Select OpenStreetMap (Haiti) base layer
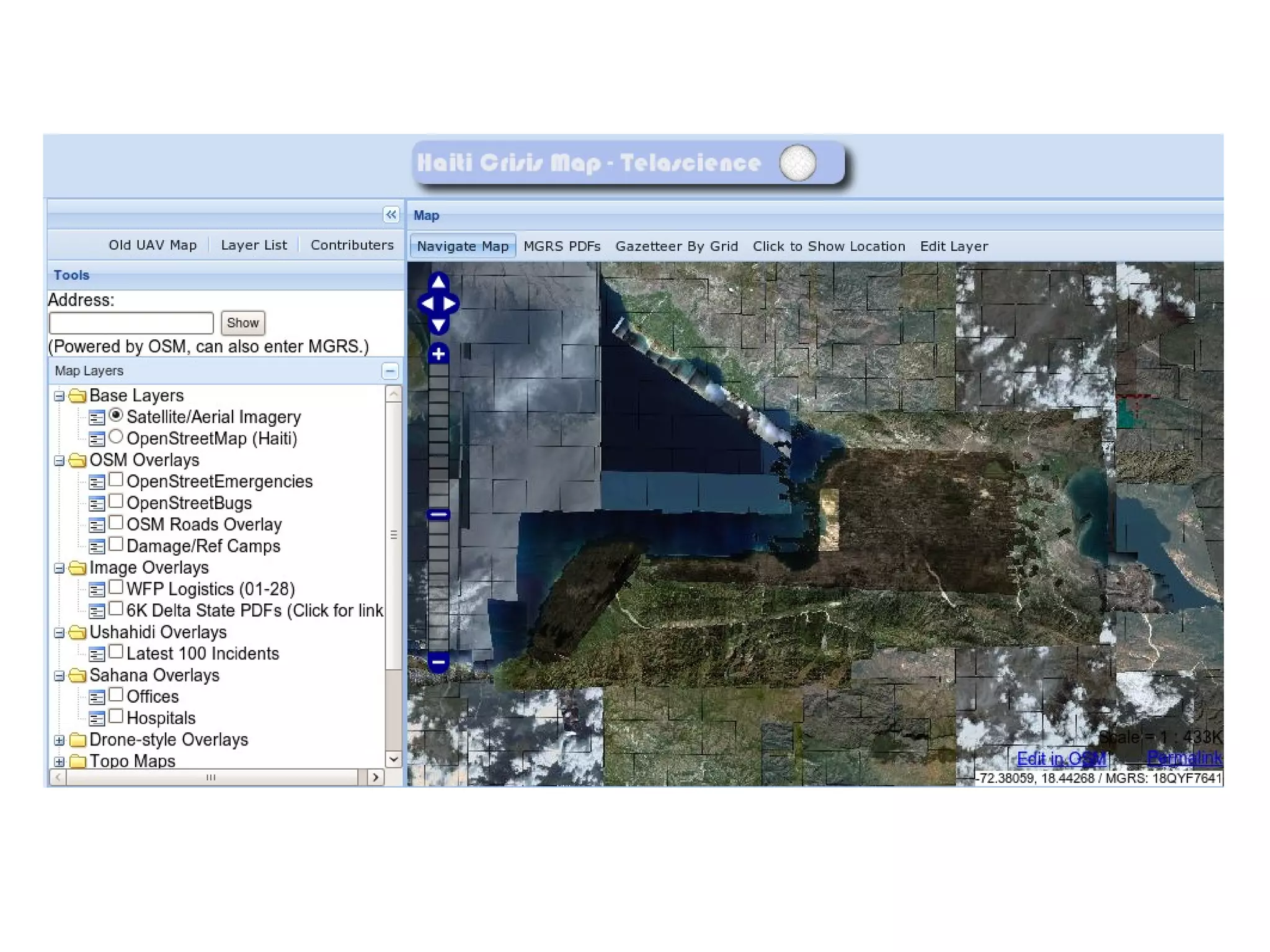The height and width of the screenshot is (952, 1270). 116,437
